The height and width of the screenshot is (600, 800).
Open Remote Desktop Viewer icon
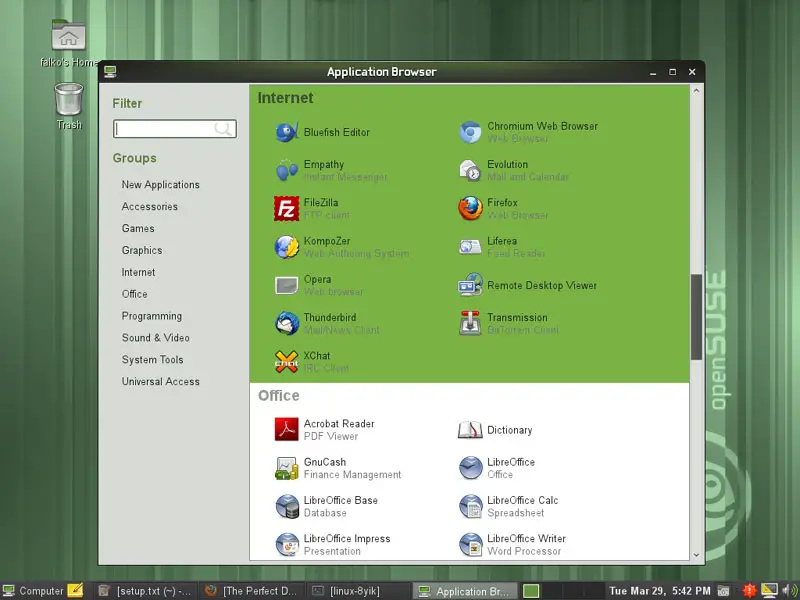tap(470, 285)
